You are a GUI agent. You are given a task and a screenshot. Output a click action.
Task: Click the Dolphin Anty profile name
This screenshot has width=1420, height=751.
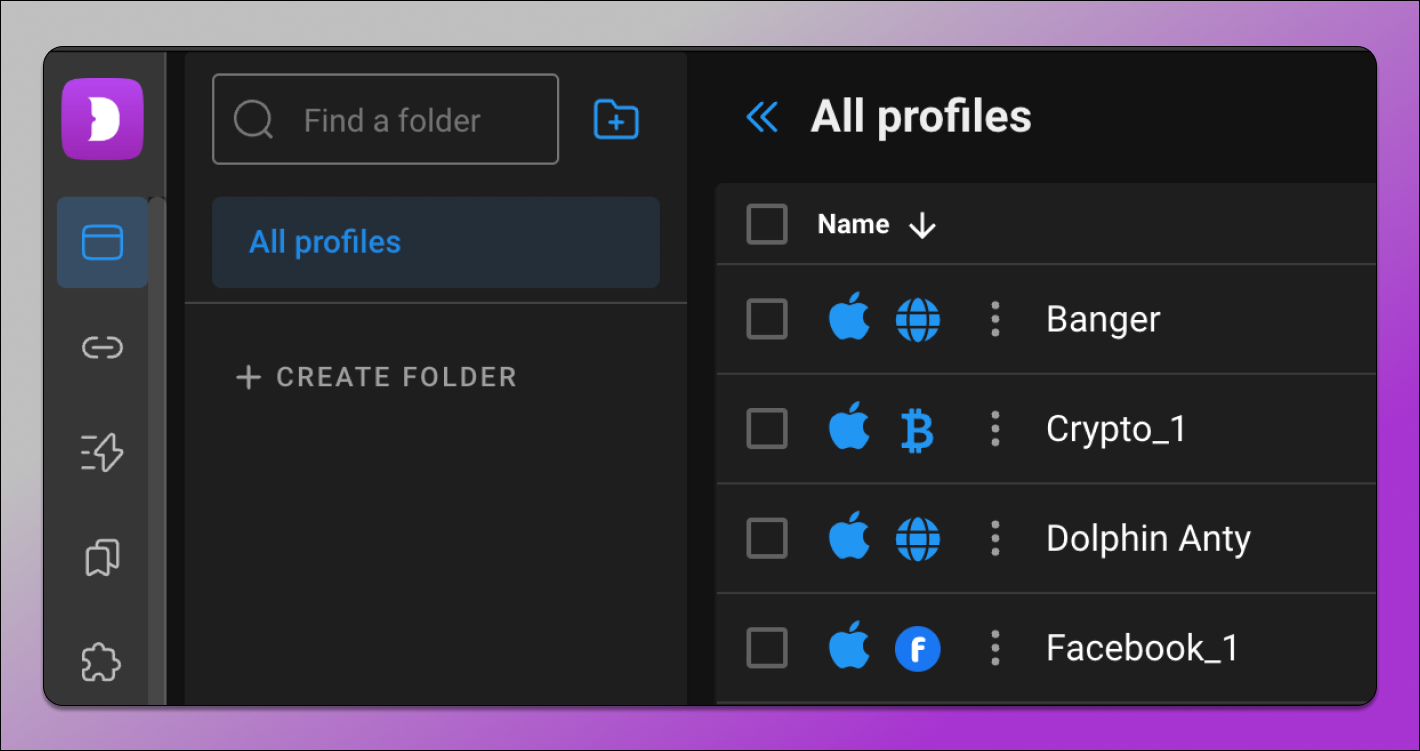point(1148,540)
